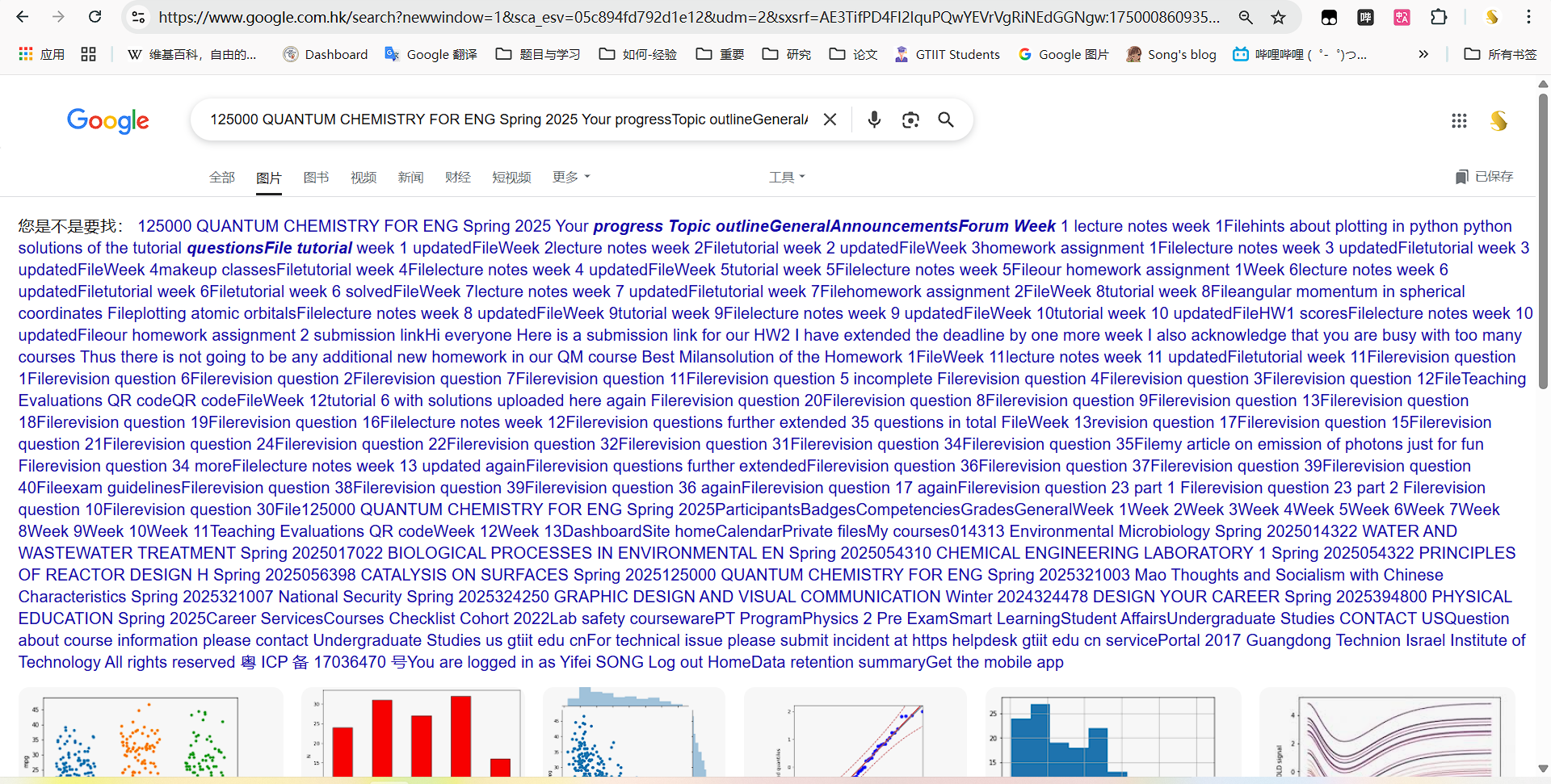The width and height of the screenshot is (1551, 784).
Task: Reload the current page
Action: point(95,17)
